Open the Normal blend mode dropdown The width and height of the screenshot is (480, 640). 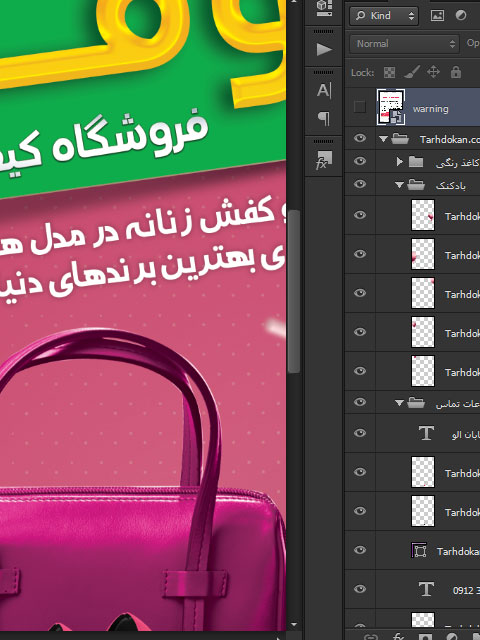pyautogui.click(x=404, y=44)
